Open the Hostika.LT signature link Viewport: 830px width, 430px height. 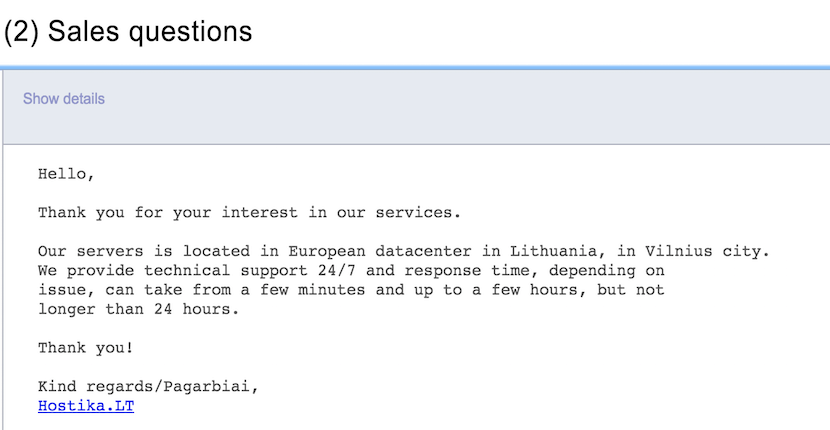pos(86,406)
